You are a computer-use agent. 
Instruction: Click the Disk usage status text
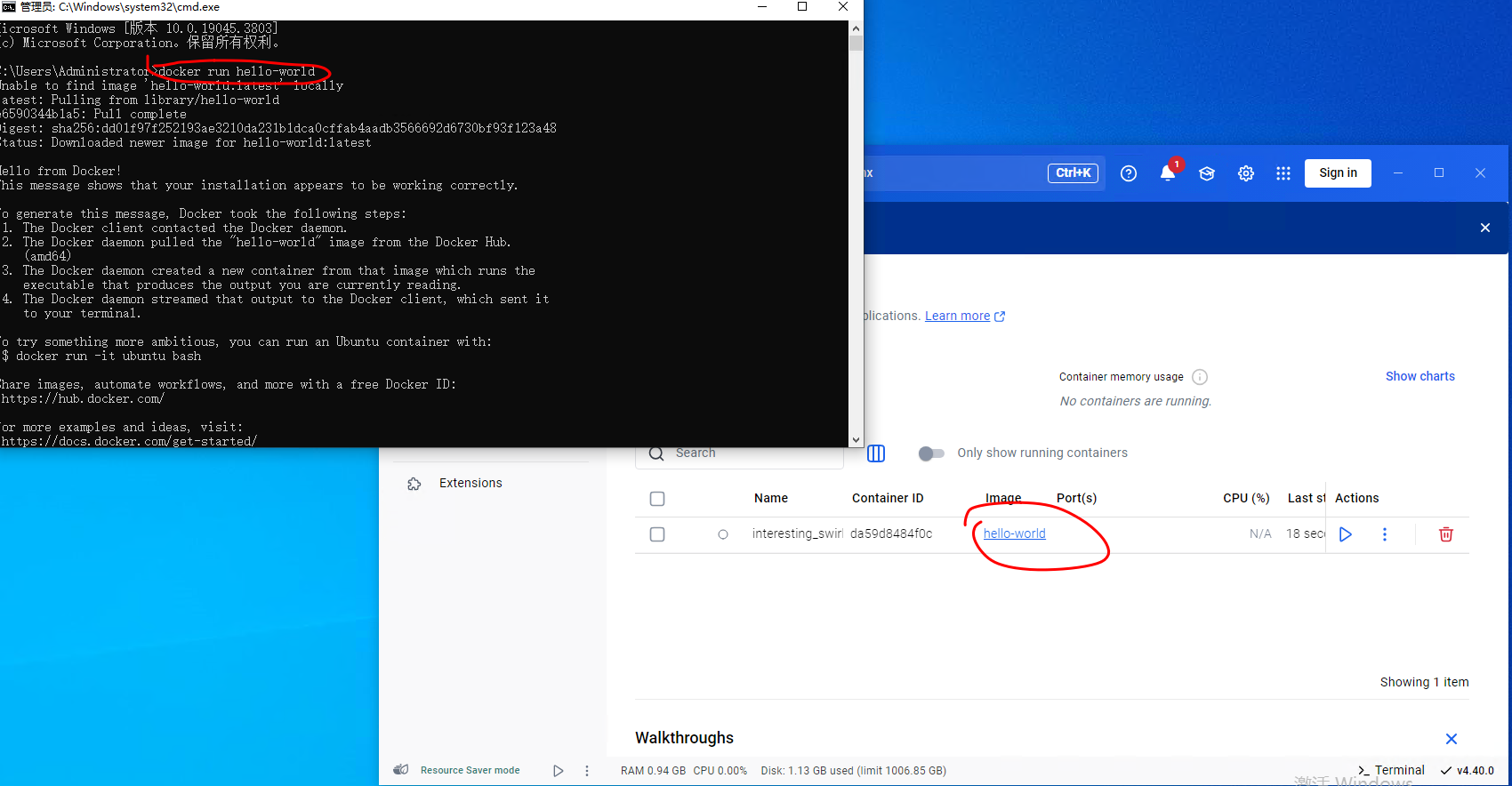854,771
